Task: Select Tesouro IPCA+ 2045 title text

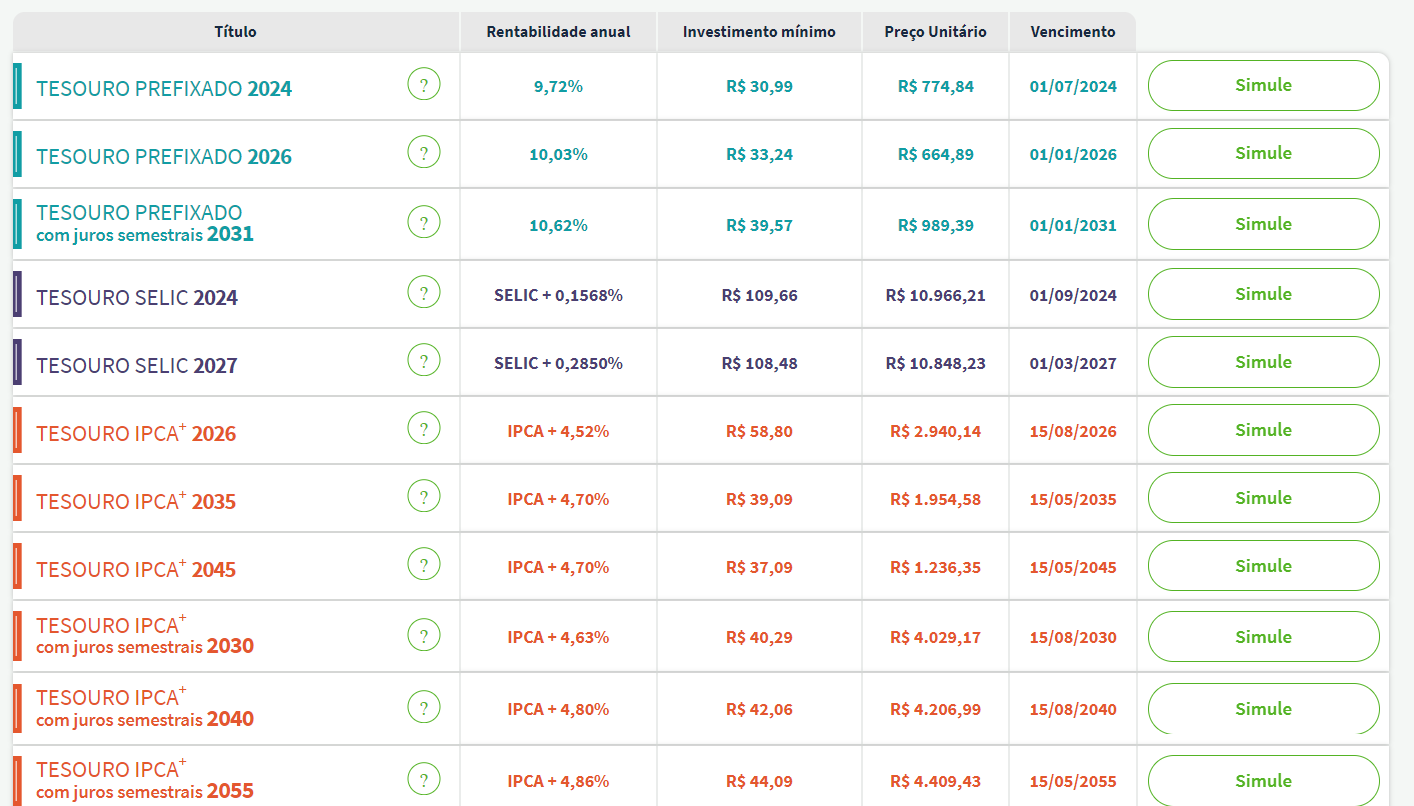Action: (136, 569)
